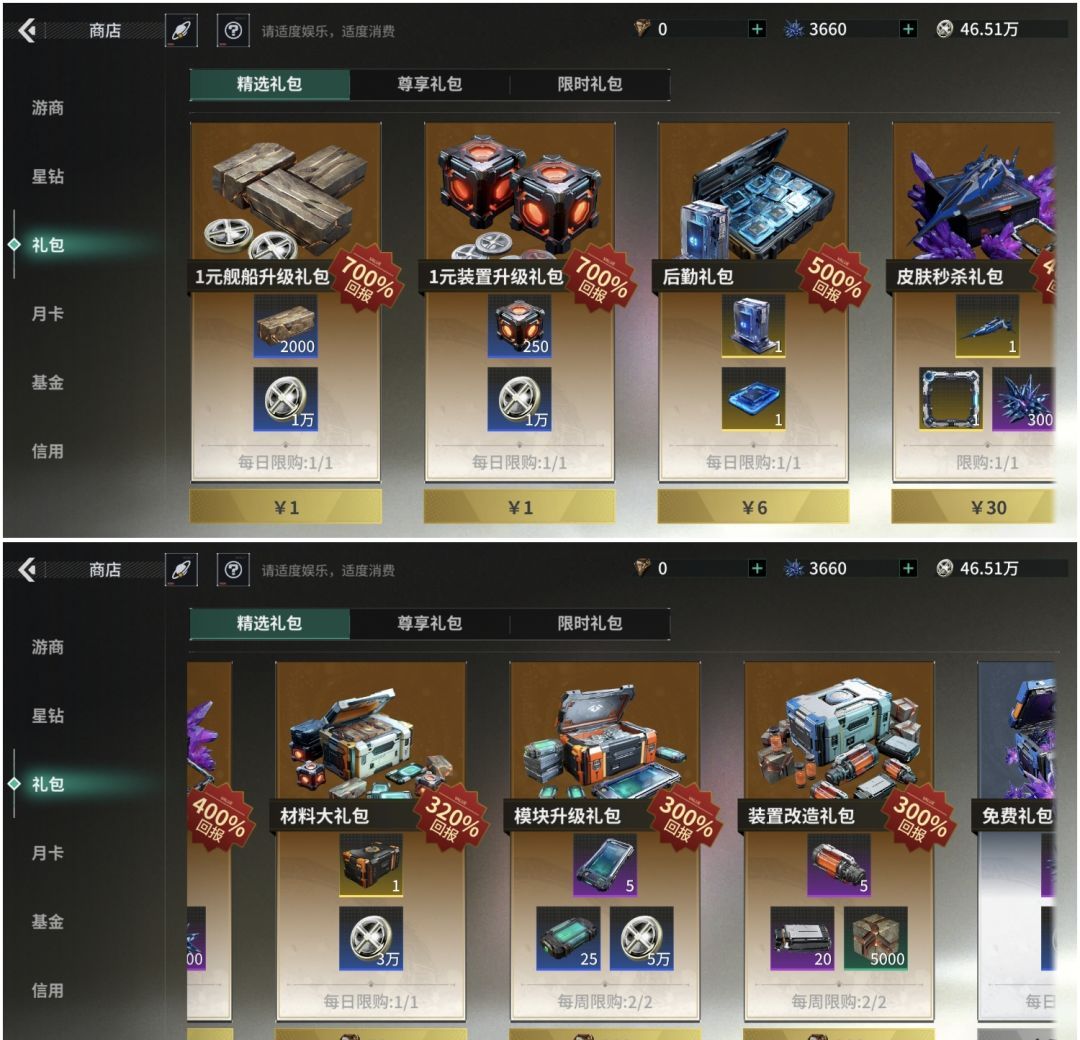Select the blue chip item in 后勤礼包
Screen dimensions: 1080x1040
tap(754, 399)
